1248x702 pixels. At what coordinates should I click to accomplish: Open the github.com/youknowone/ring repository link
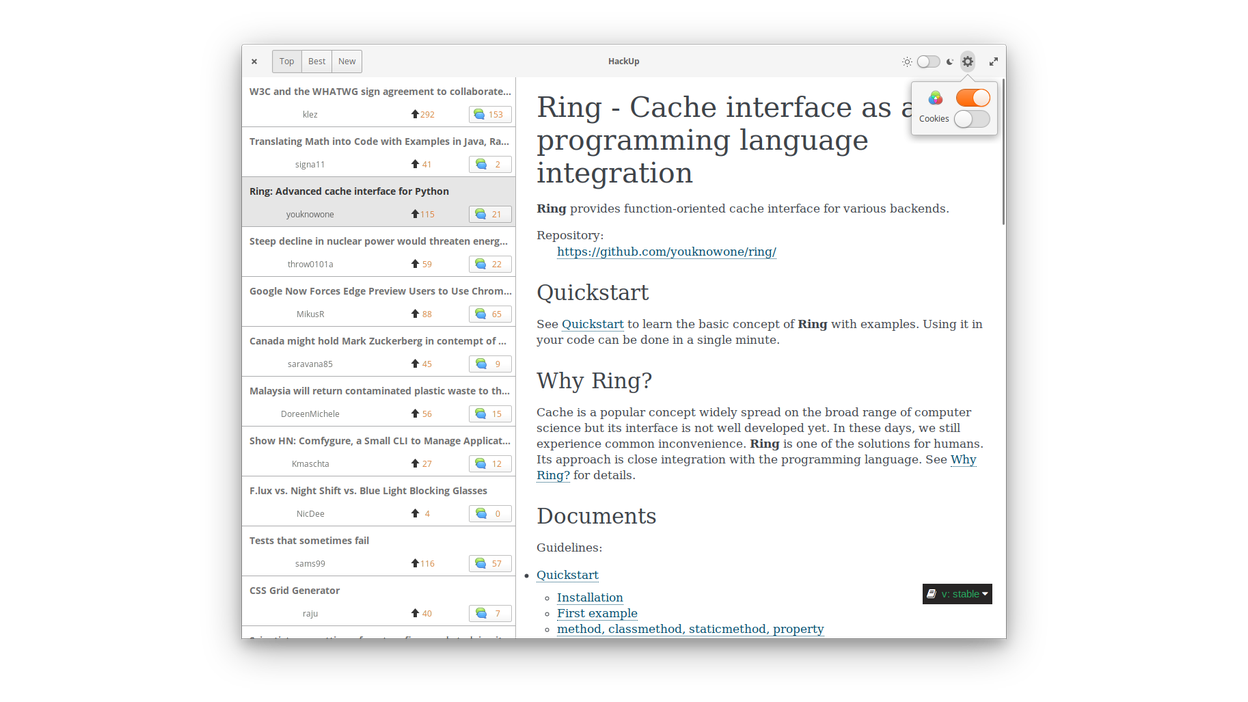click(x=666, y=251)
